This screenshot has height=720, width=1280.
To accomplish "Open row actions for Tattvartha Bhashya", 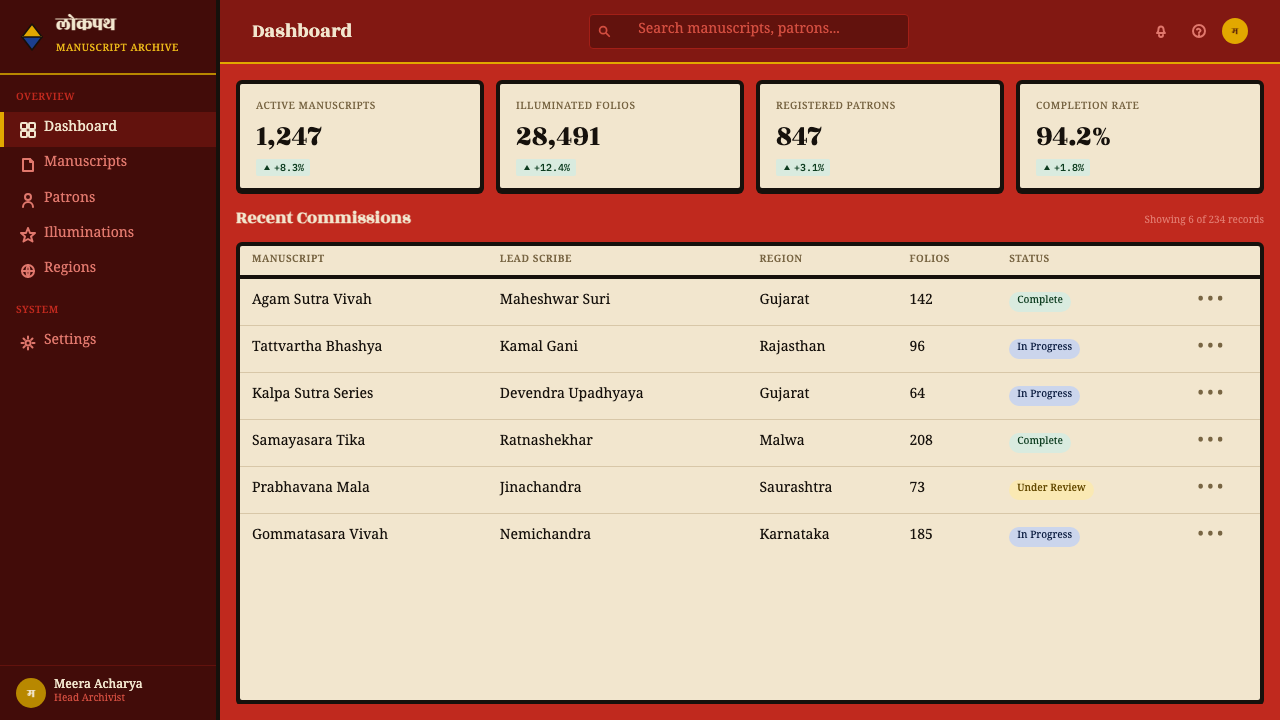I will [x=1210, y=346].
